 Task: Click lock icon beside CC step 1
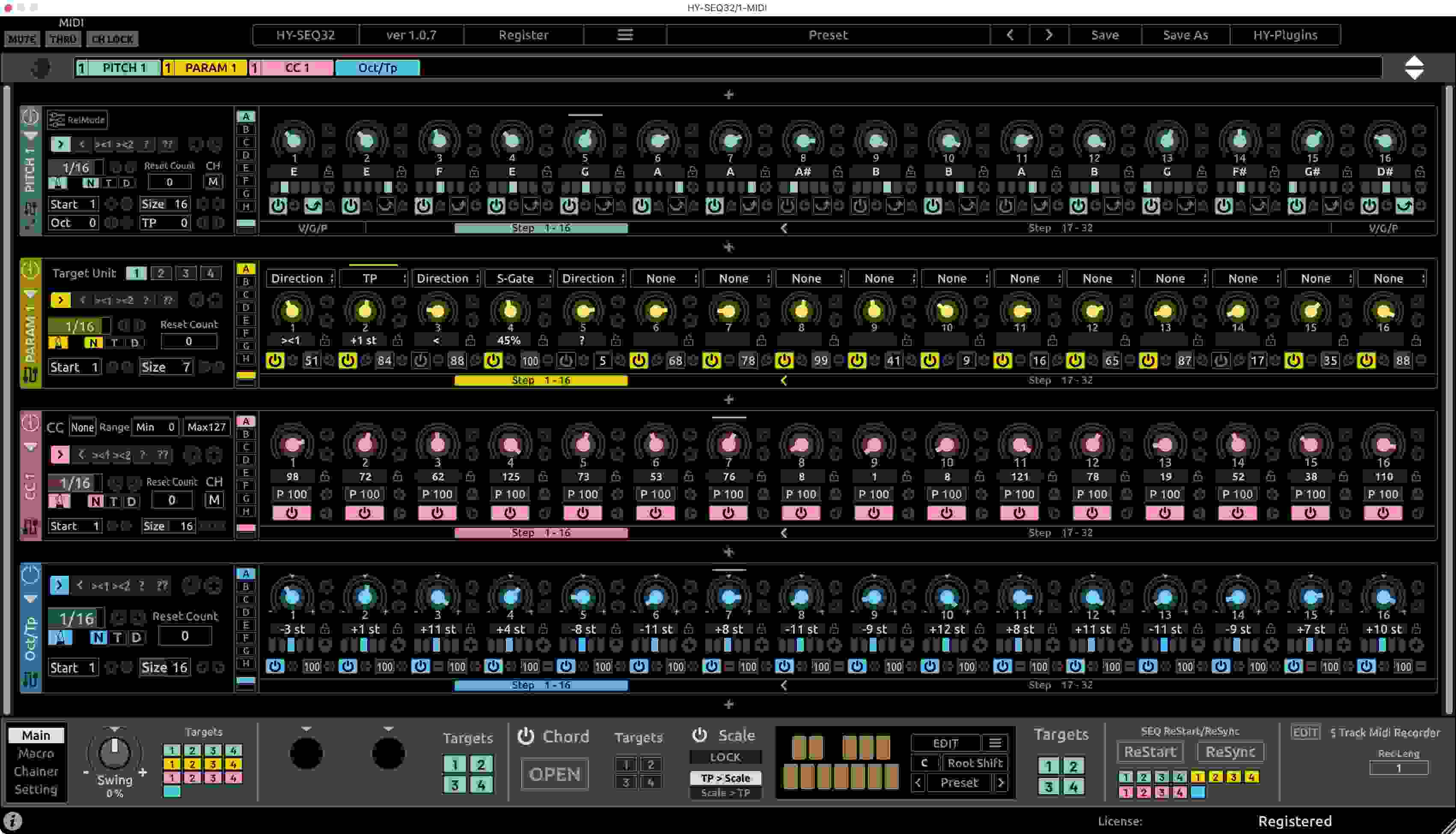(325, 477)
